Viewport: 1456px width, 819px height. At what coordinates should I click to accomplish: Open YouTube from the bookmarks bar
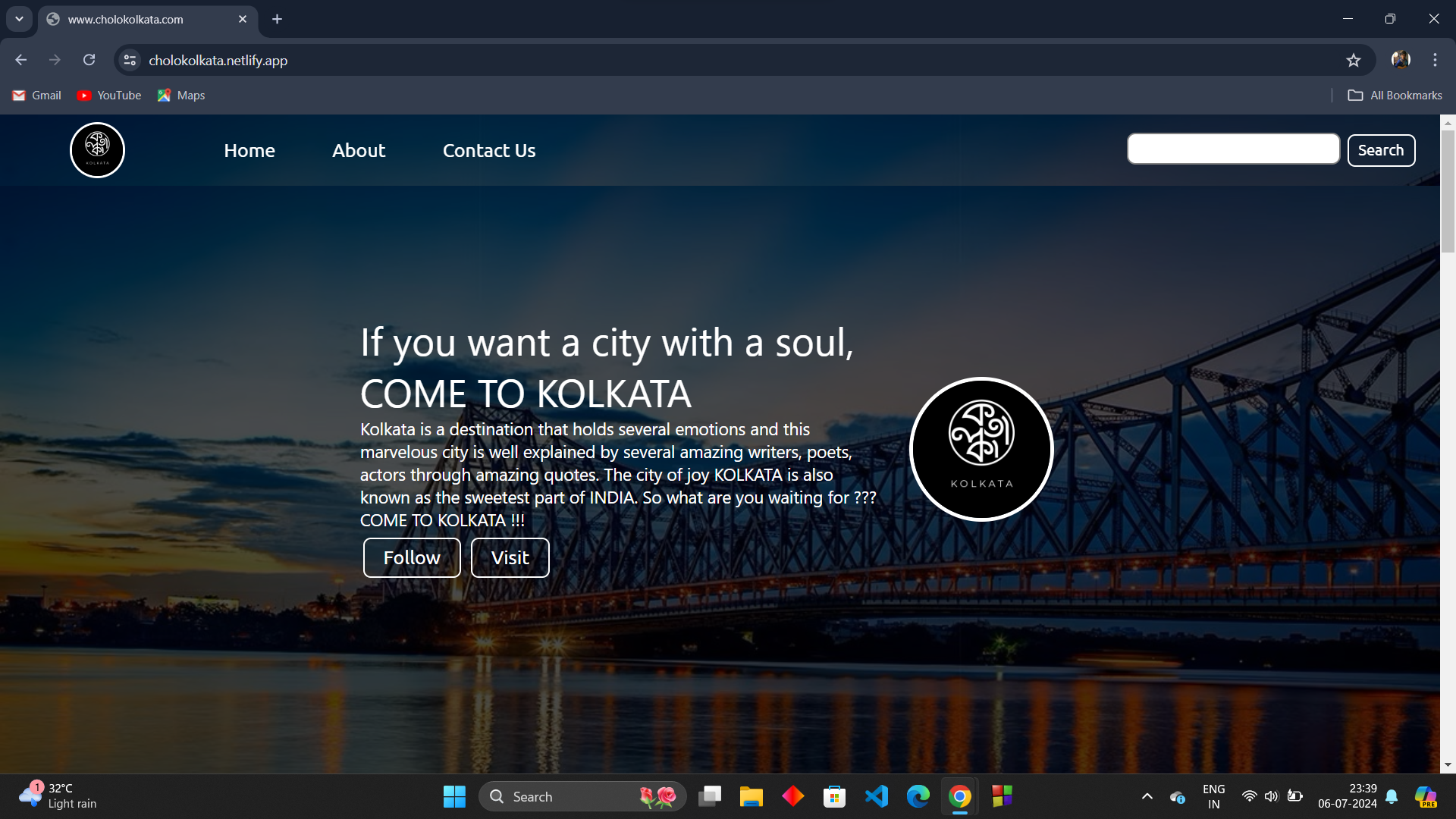tap(108, 95)
